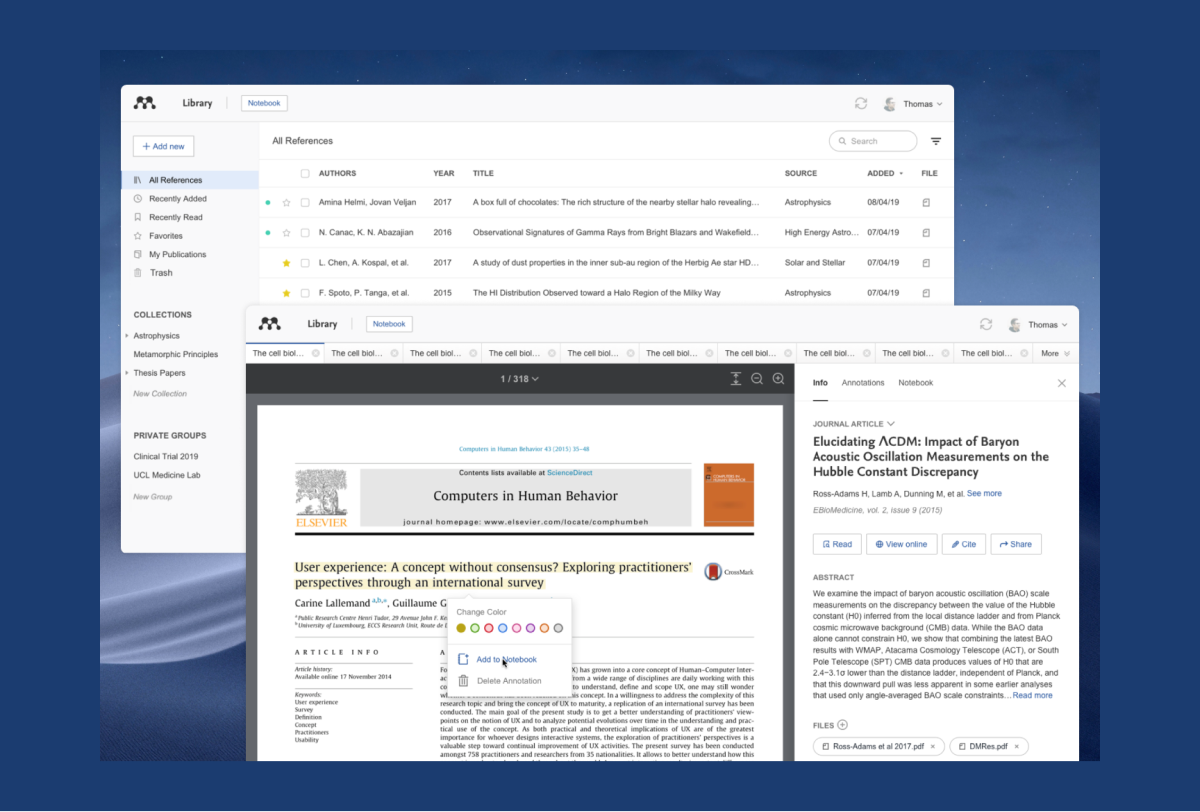Open PDF file icon for Amina Helmi row
The height and width of the screenshot is (812, 1200).
(x=926, y=203)
